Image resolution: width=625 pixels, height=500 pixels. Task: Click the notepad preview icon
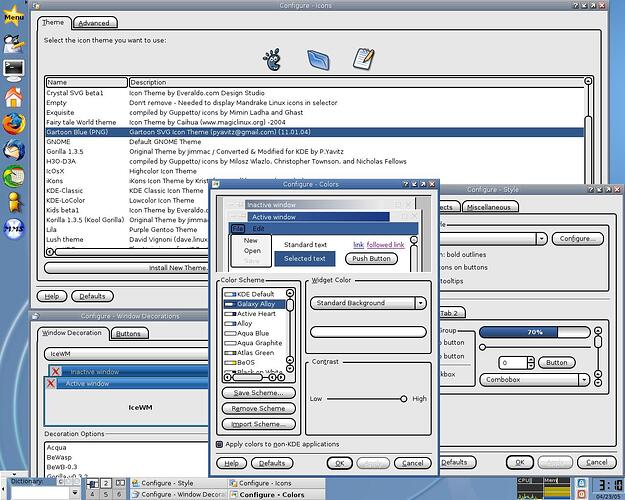click(x=364, y=59)
